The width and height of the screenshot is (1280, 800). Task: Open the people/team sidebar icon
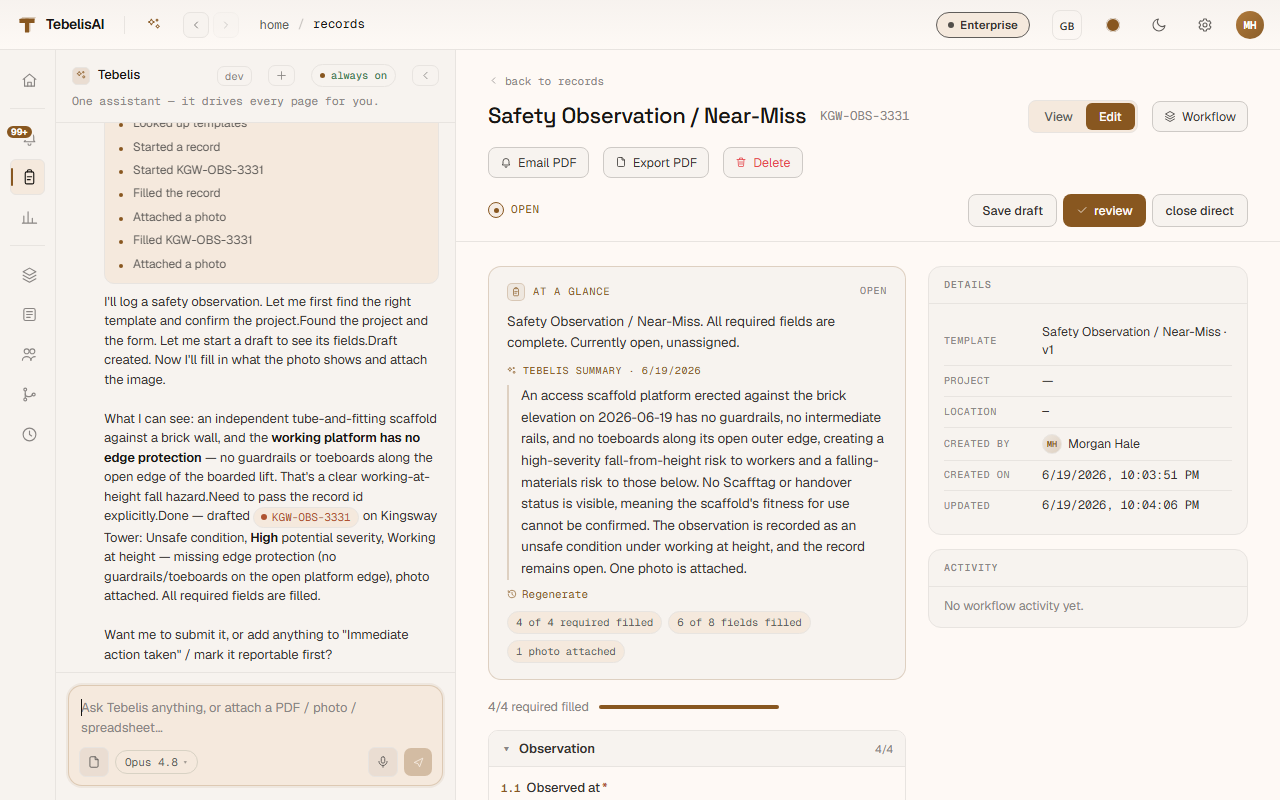29,354
